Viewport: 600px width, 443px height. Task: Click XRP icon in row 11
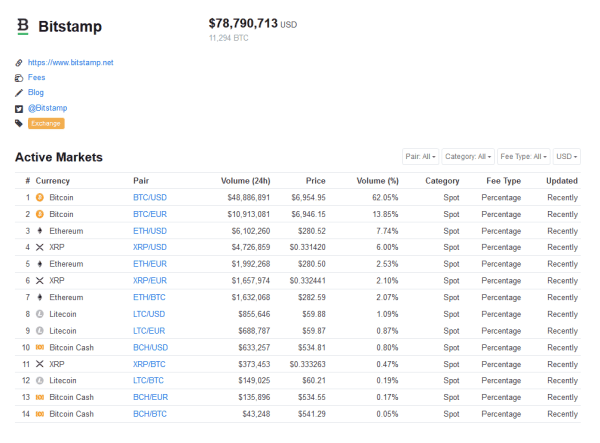39,364
